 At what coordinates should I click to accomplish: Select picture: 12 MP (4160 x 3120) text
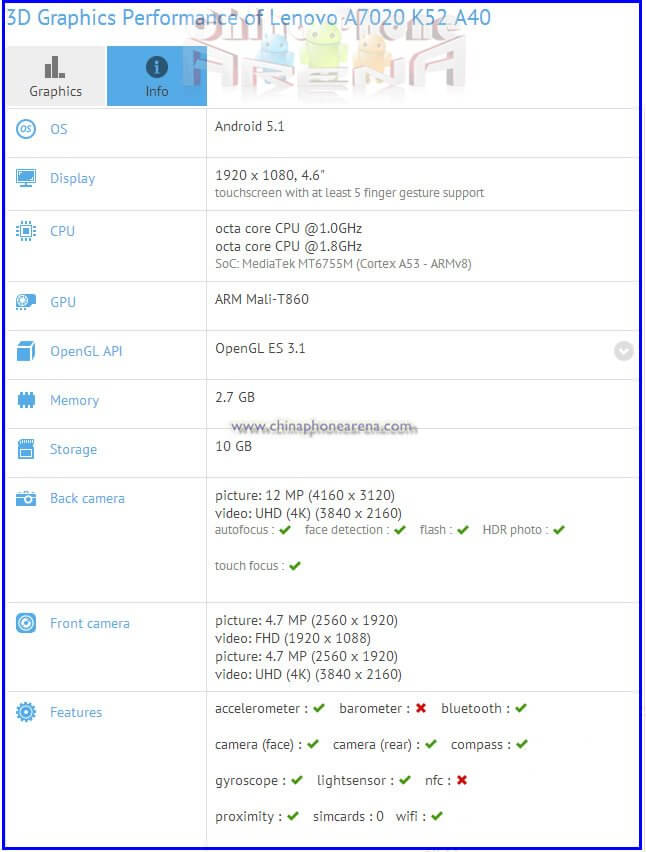click(x=305, y=496)
